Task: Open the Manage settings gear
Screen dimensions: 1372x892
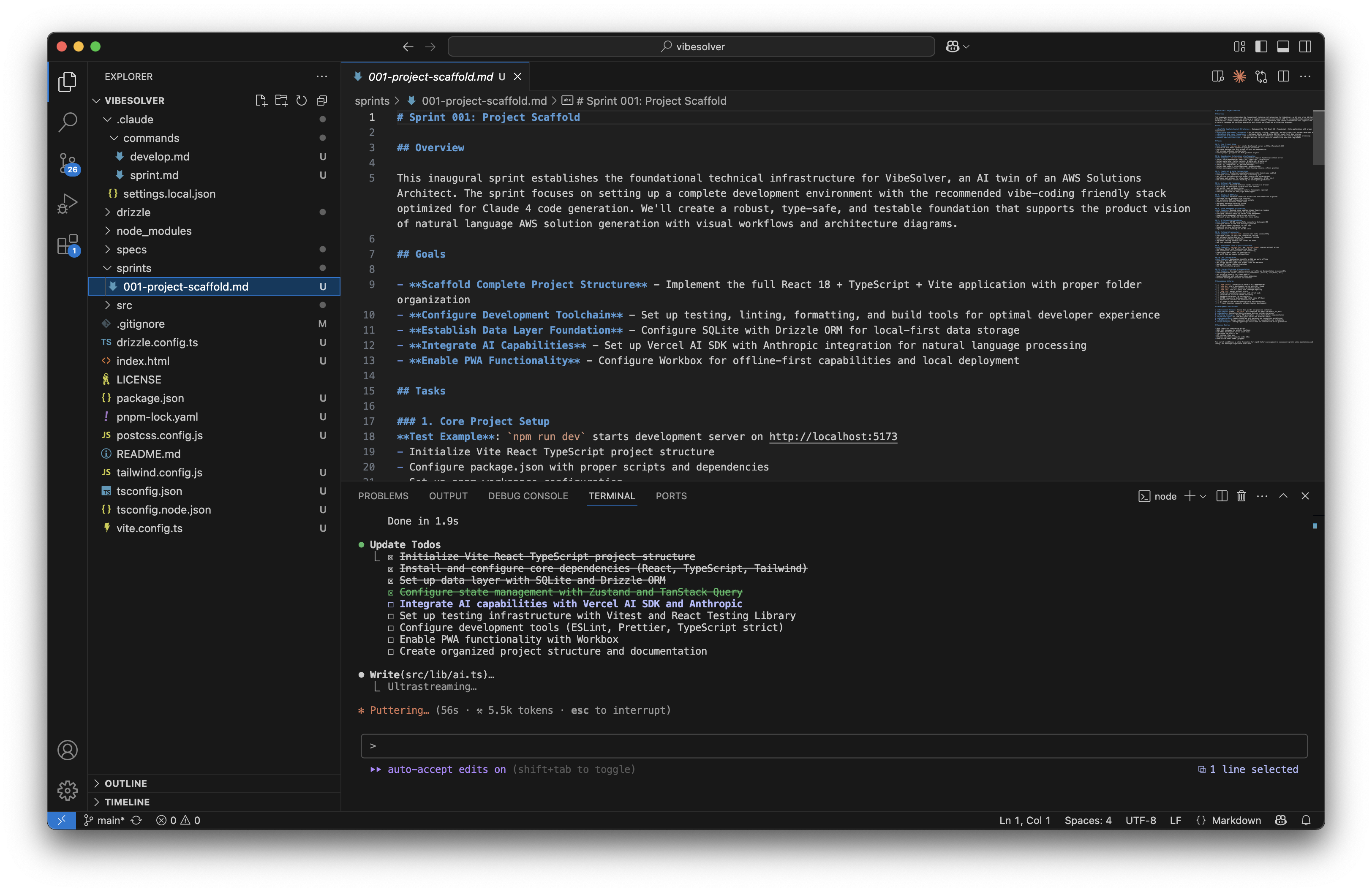Action: coord(67,791)
